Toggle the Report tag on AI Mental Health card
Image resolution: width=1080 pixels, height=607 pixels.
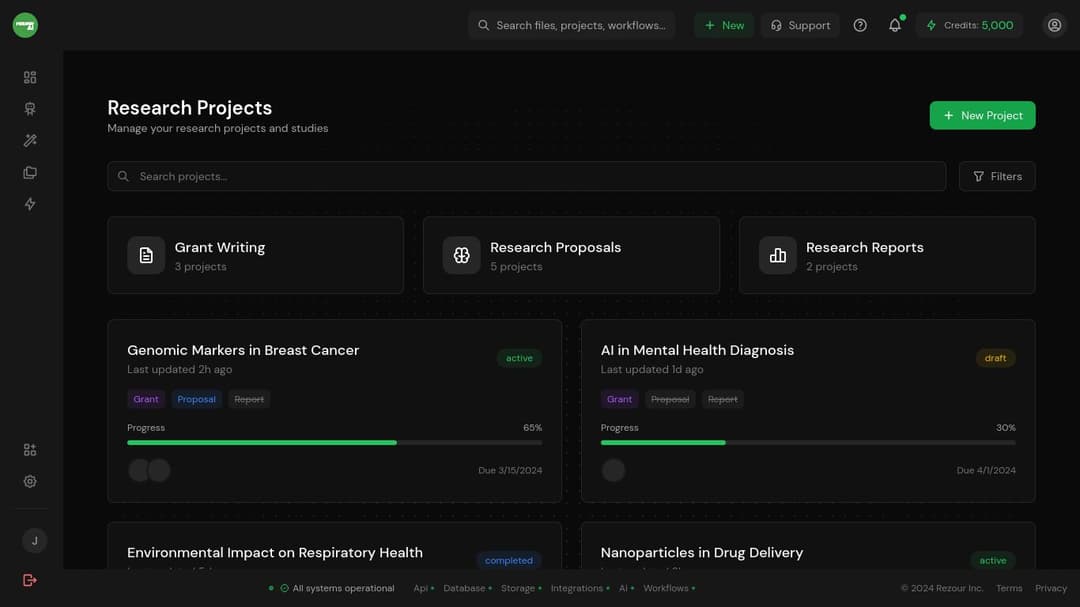[x=723, y=399]
